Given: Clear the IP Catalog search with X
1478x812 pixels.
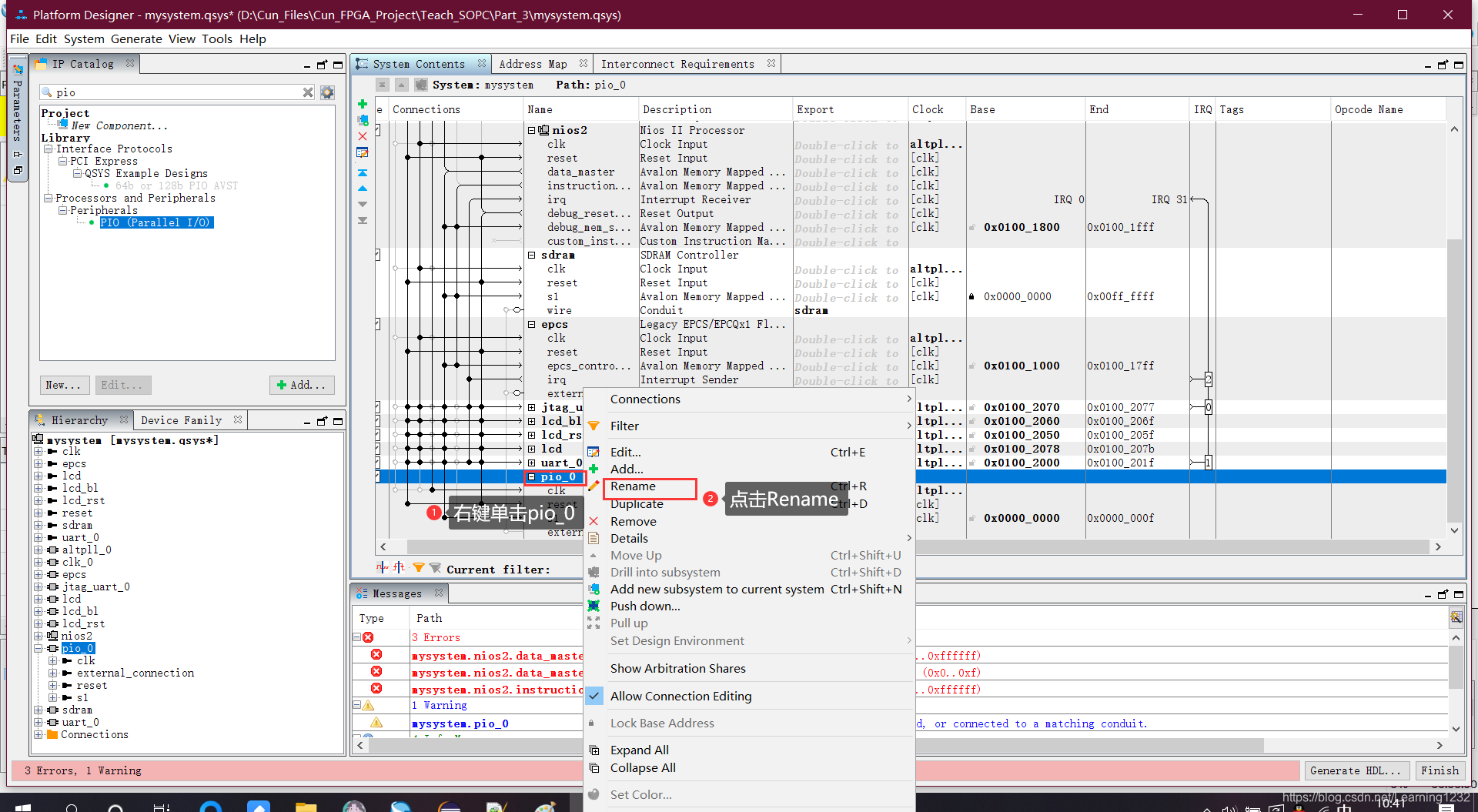Looking at the screenshot, I should pos(308,92).
